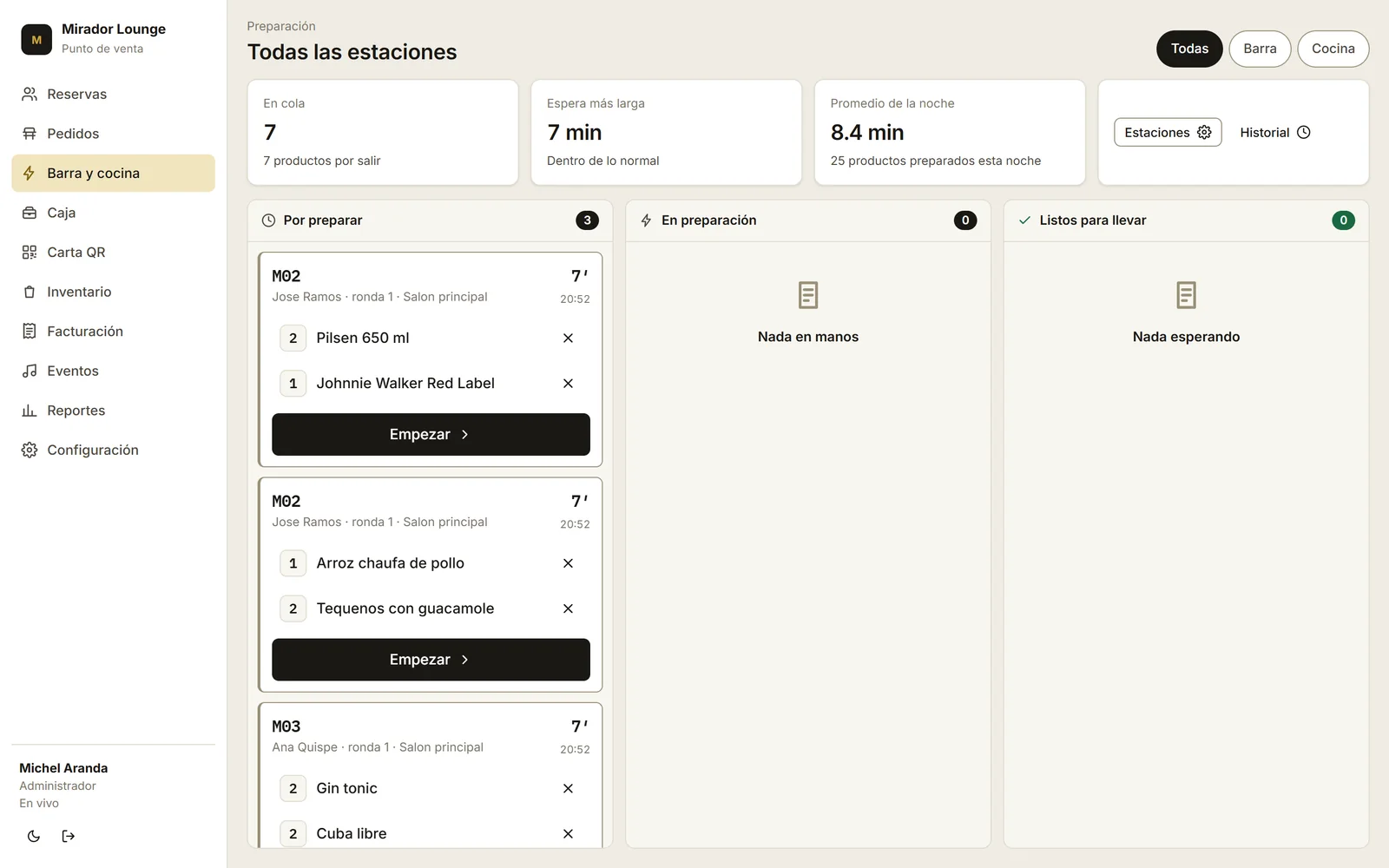Image resolution: width=1389 pixels, height=868 pixels.
Task: Click the logout icon
Action: [x=69, y=836]
